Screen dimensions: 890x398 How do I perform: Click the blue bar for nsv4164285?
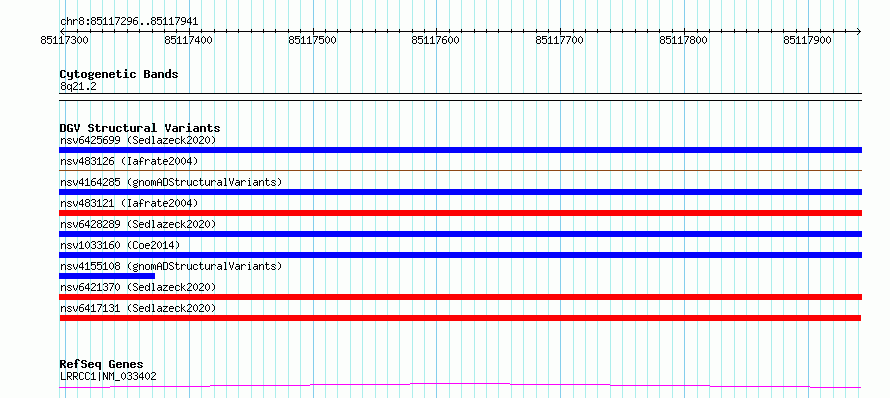click(460, 192)
